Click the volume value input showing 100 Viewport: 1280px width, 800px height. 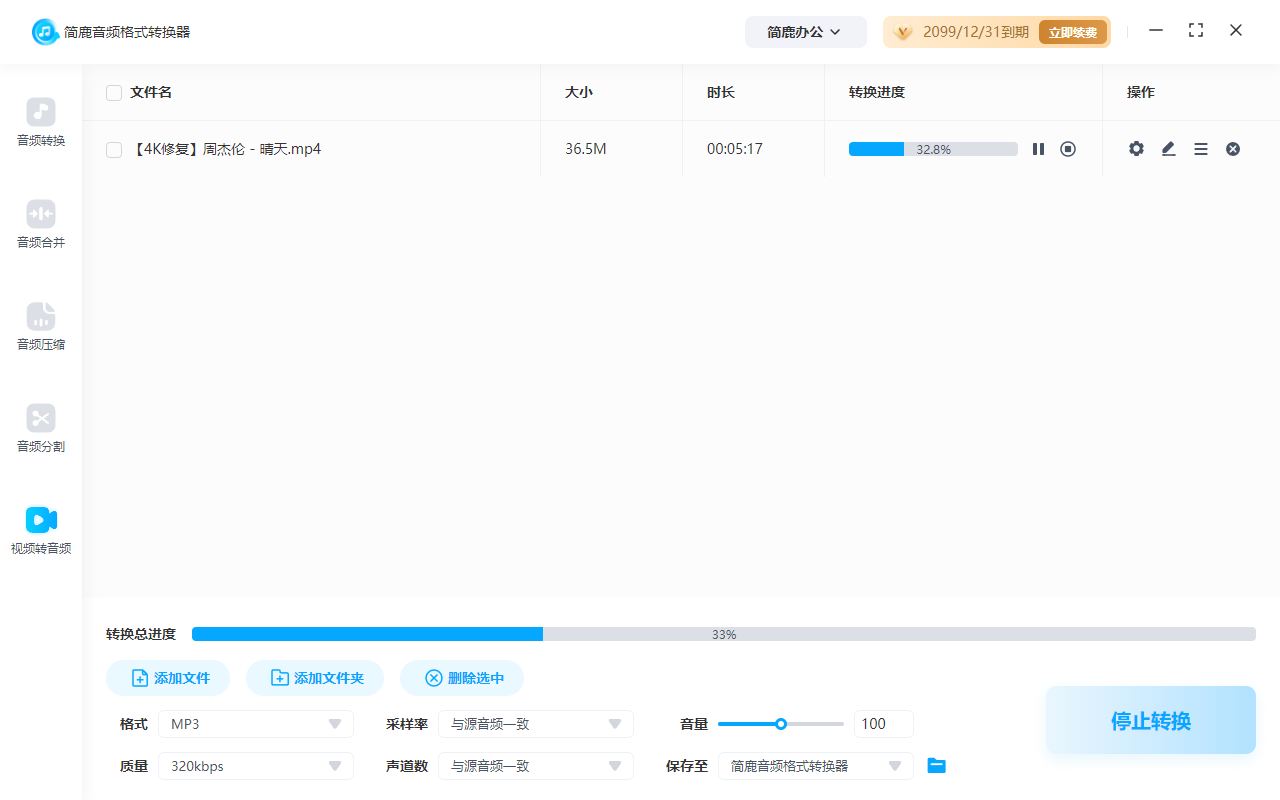[x=883, y=723]
